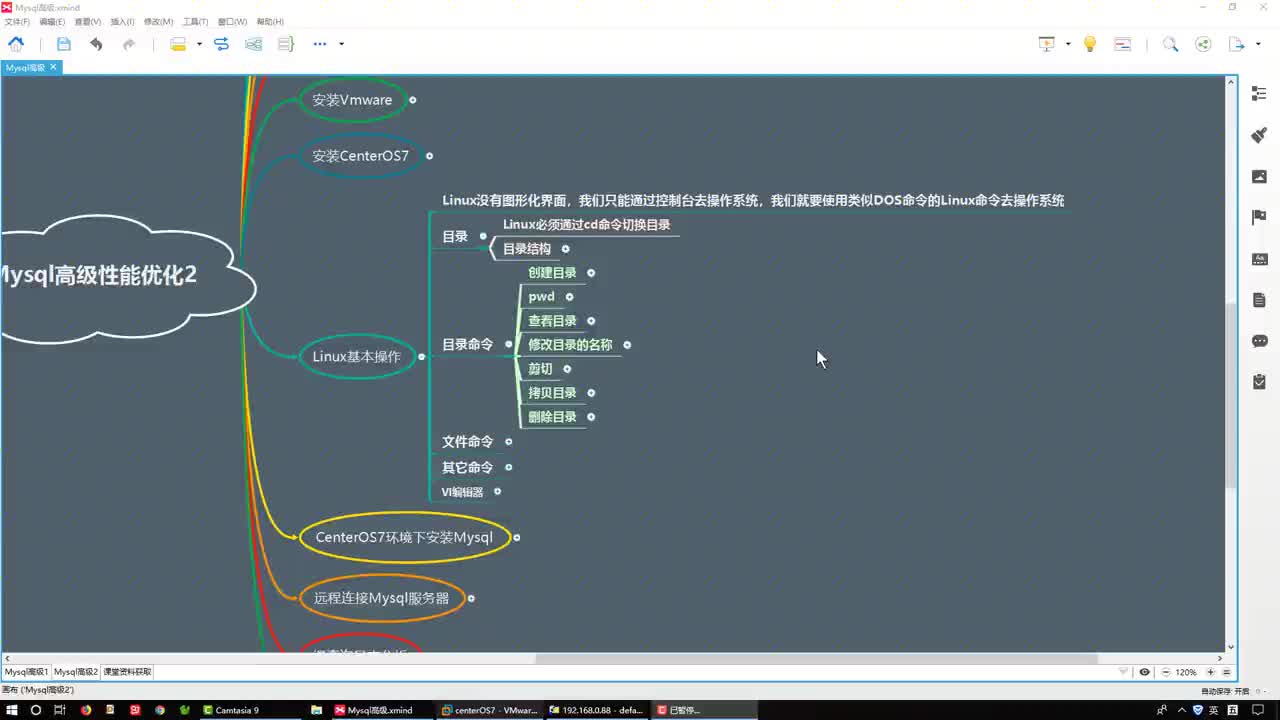Click the horizontal scrollbar thumb
1280x720 pixels.
[816, 658]
